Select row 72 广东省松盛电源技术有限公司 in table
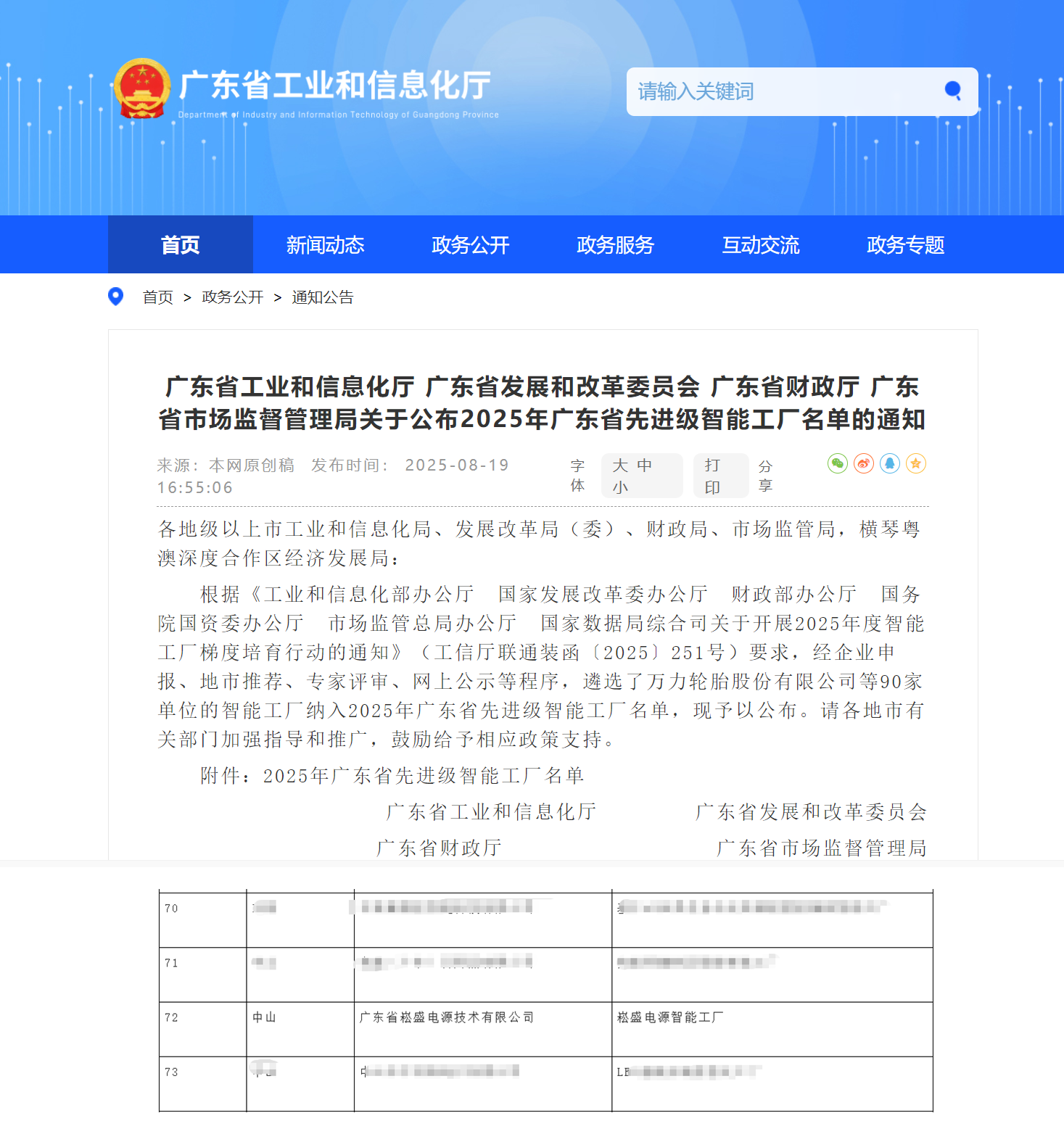 447,1017
